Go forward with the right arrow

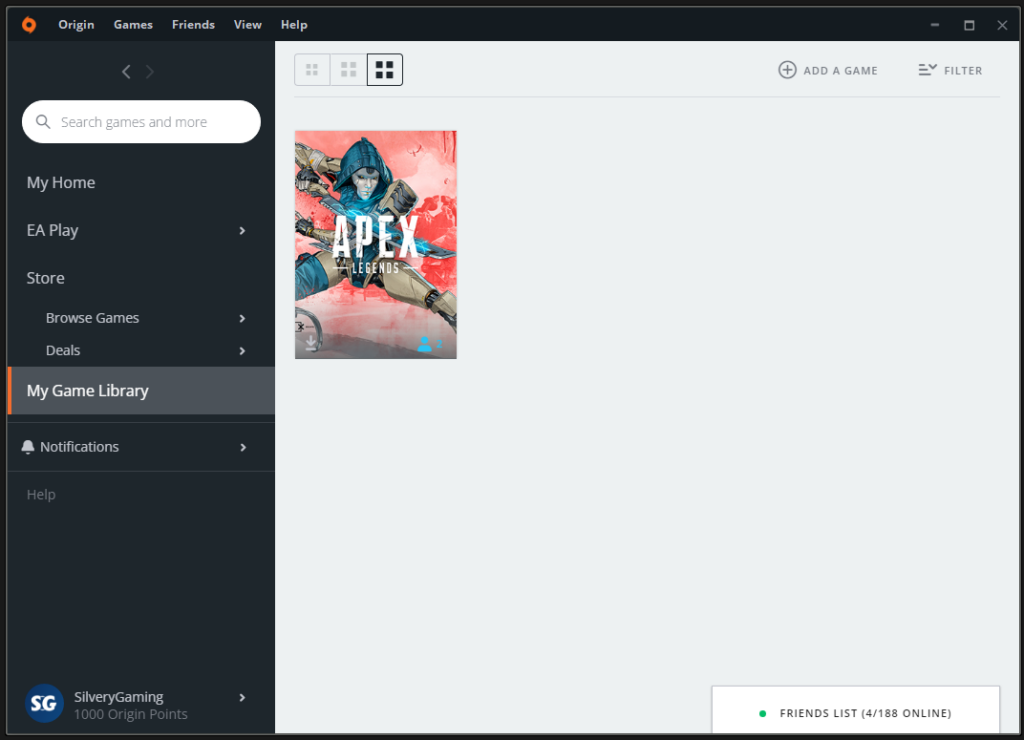[x=150, y=72]
